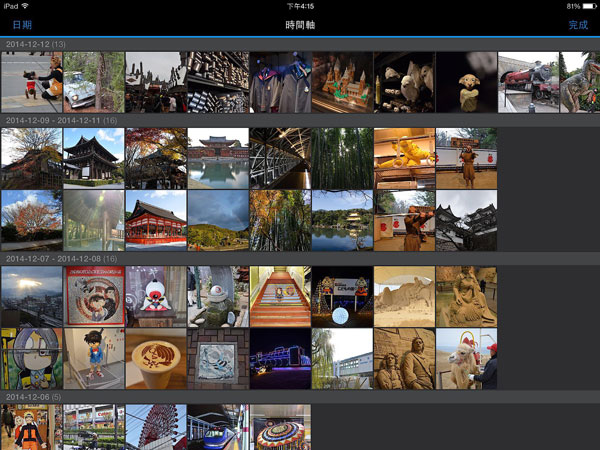The image size is (600, 450).
Task: Open the golden pavilion lake photo
Action: pos(342,220)
